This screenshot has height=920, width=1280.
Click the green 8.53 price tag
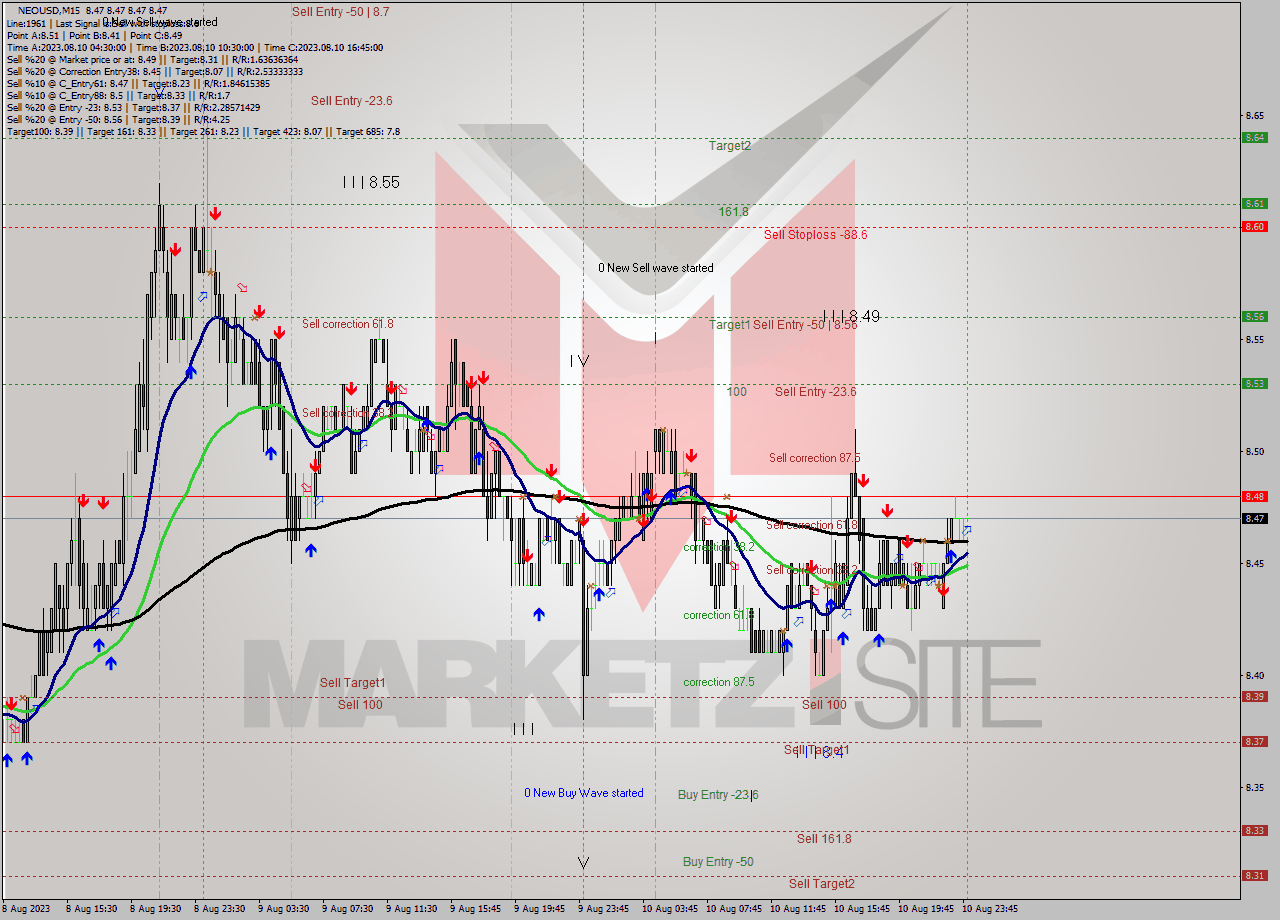(1254, 384)
